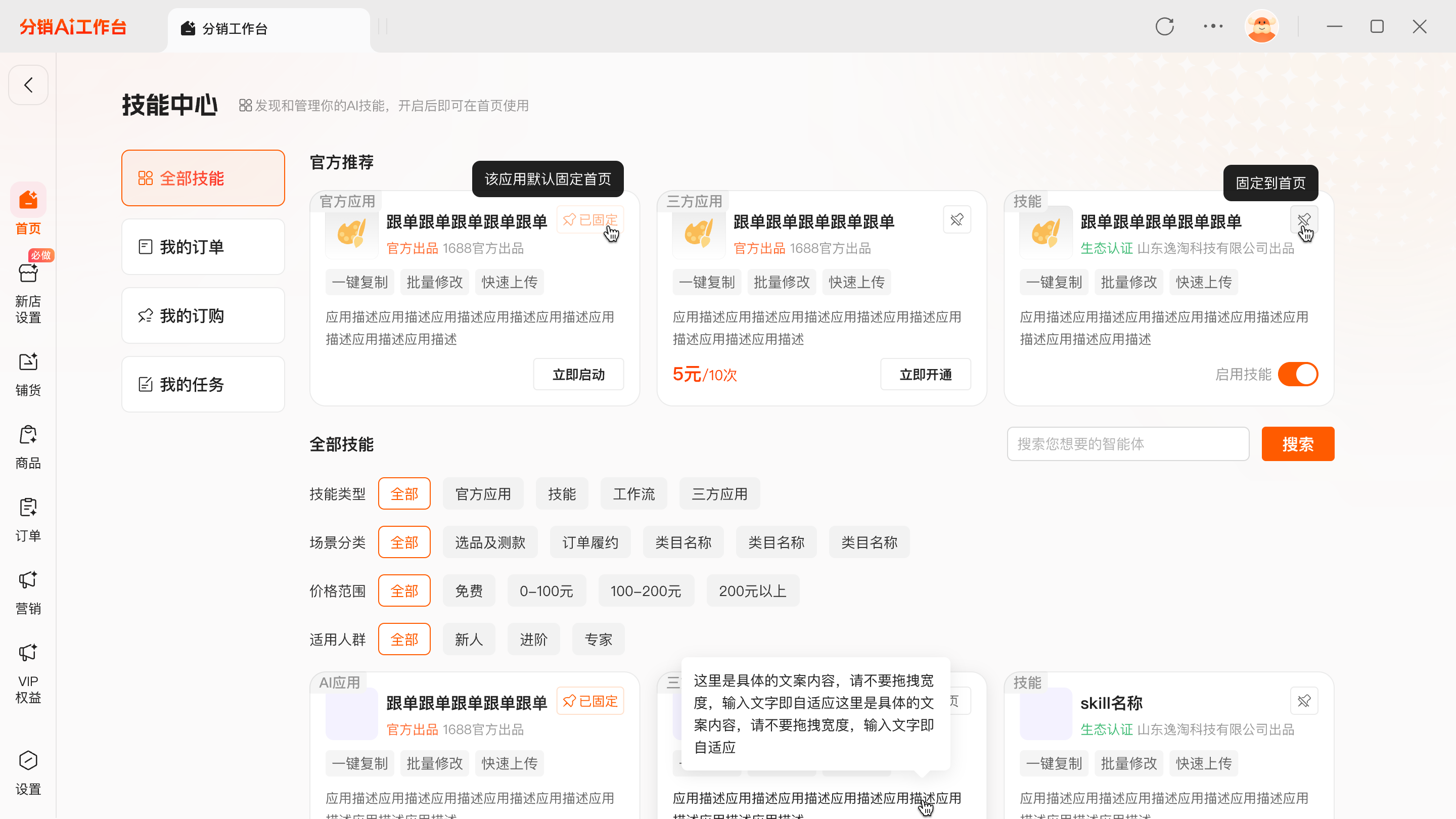The width and height of the screenshot is (1456, 819).
Task: Open 我的任务 menu item
Action: pyautogui.click(x=203, y=384)
